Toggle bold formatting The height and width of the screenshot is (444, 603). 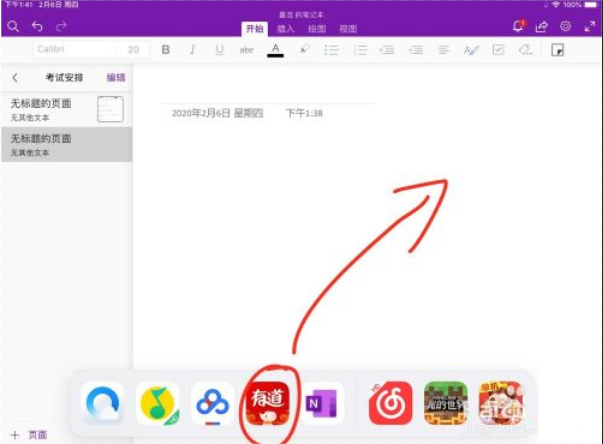click(166, 49)
